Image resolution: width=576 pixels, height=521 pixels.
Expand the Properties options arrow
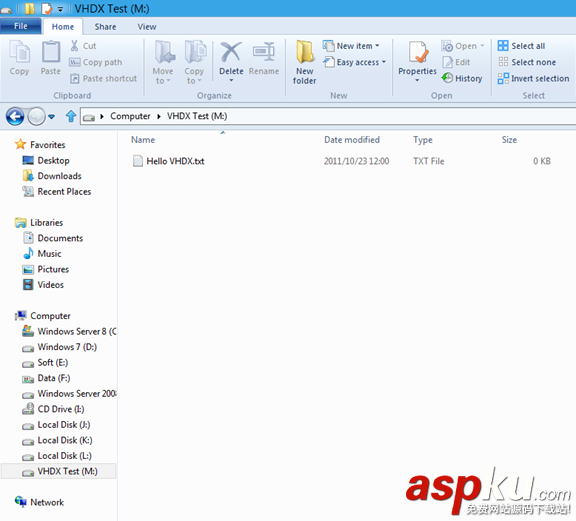click(x=417, y=80)
